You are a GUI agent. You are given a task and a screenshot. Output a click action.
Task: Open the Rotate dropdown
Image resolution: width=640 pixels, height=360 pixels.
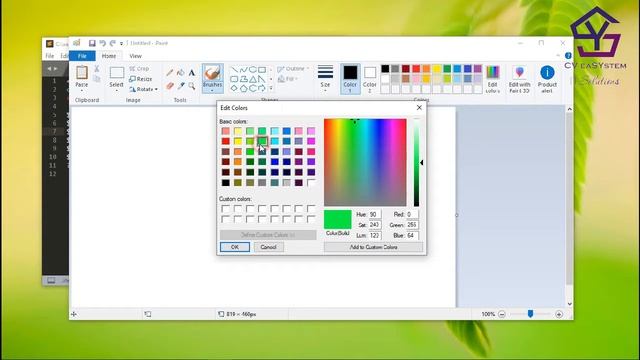[x=143, y=89]
